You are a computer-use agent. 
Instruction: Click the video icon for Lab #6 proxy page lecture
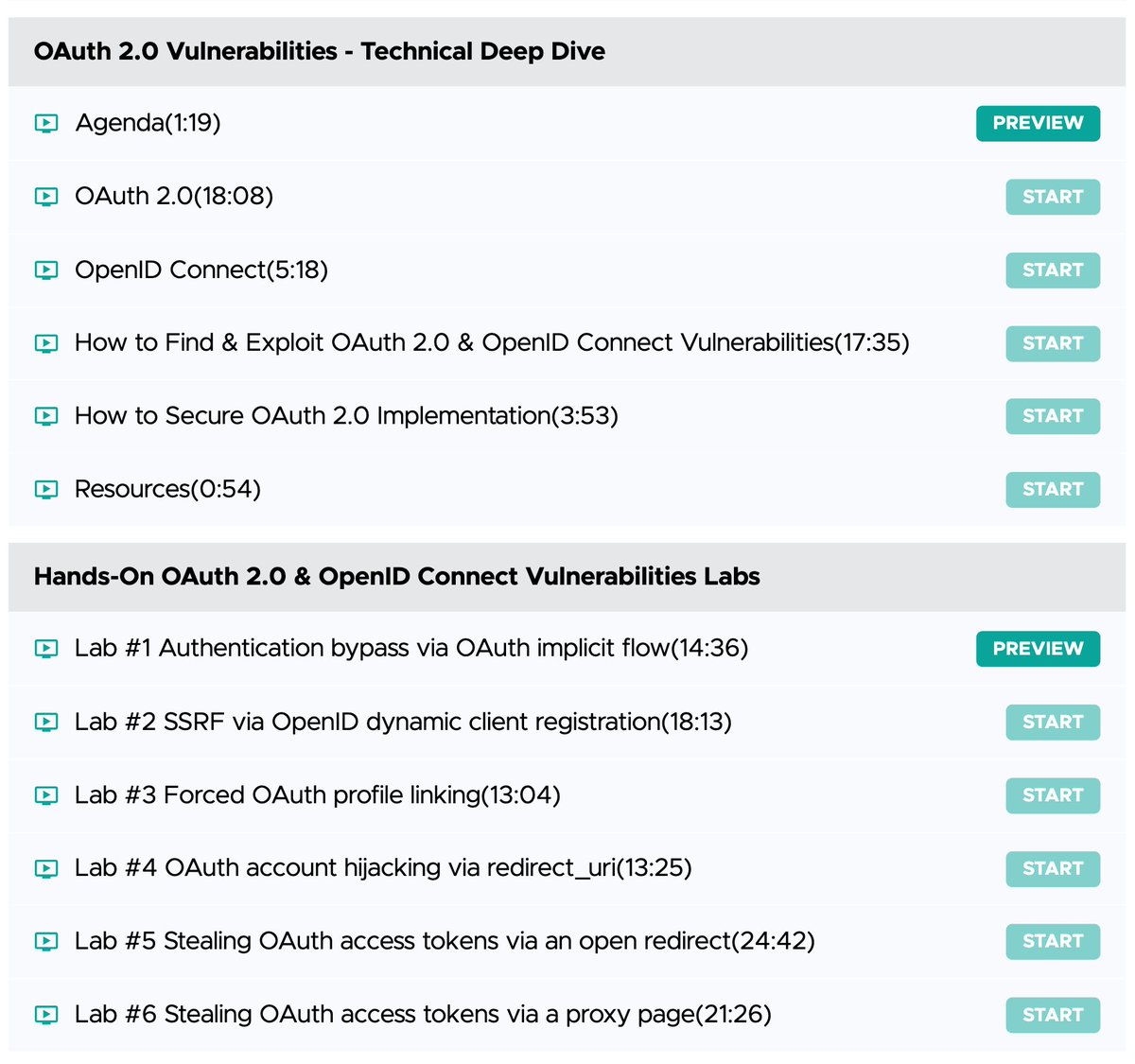tap(45, 1015)
